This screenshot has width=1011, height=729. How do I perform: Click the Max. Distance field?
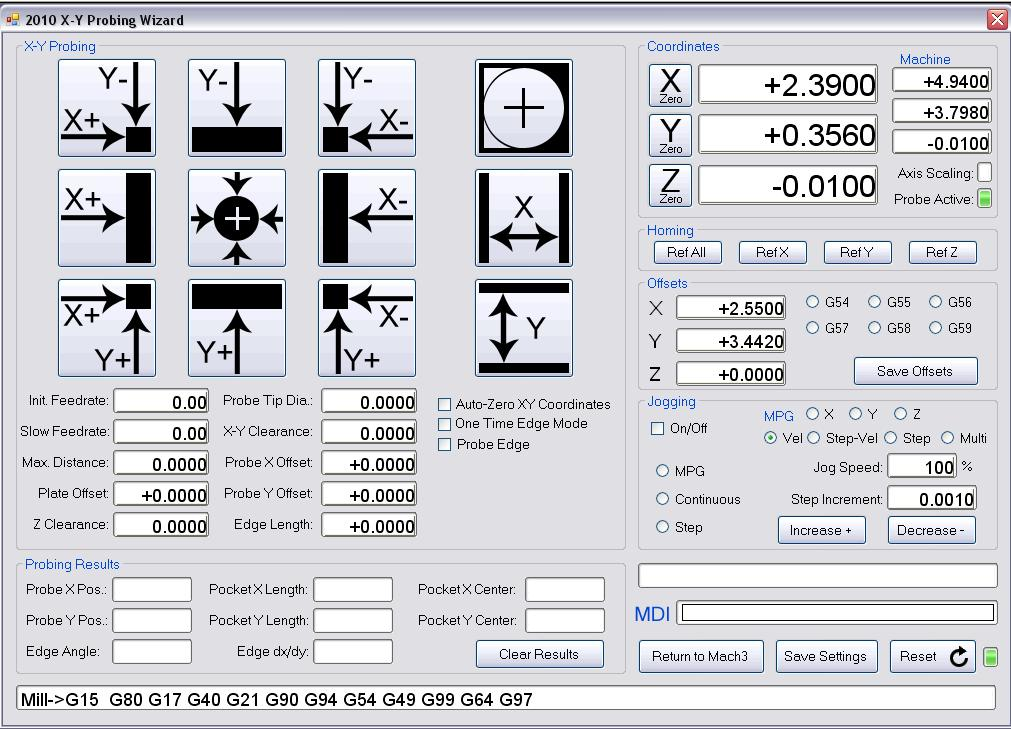pyautogui.click(x=161, y=463)
